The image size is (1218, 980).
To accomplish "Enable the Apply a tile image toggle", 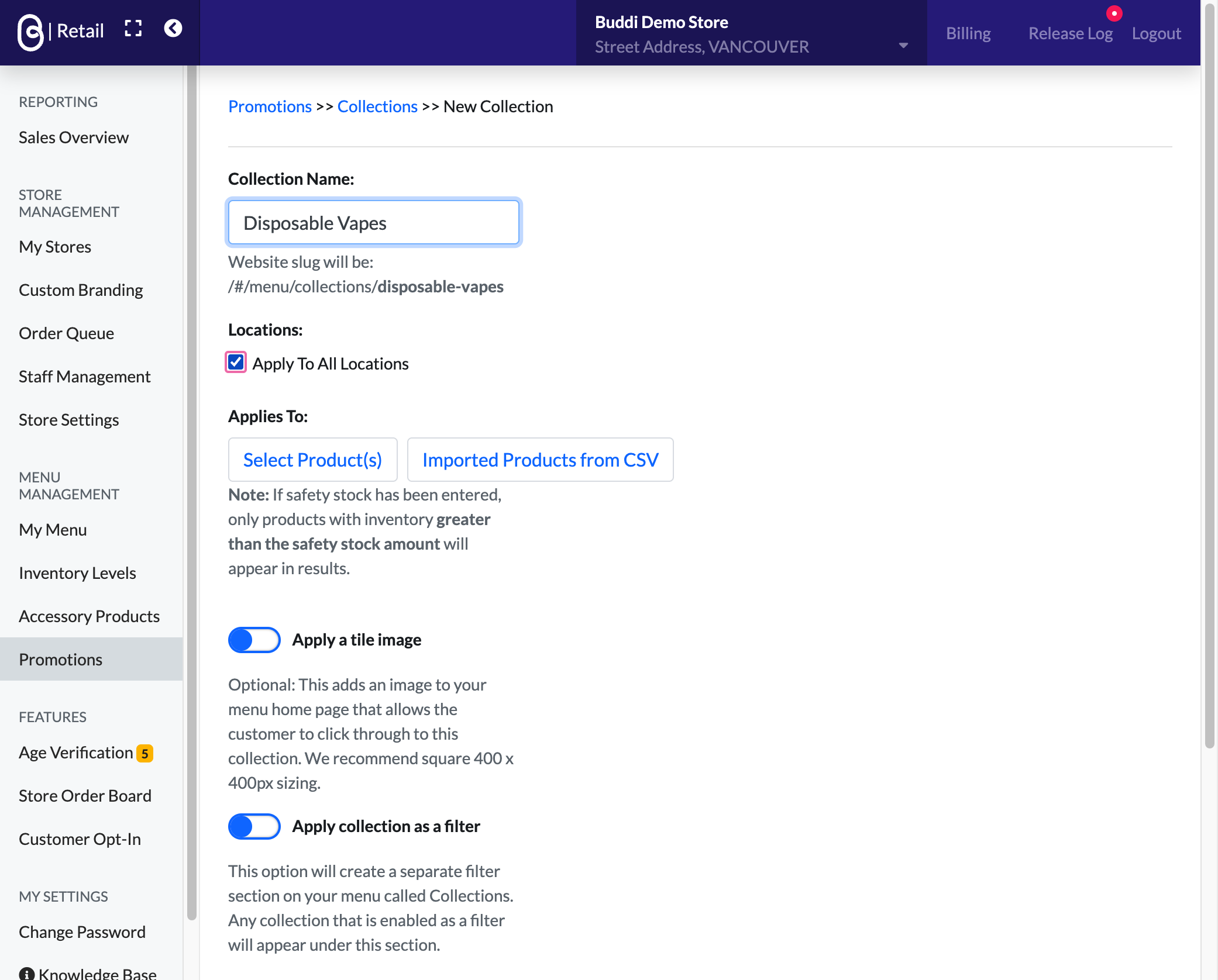I will pos(254,640).
